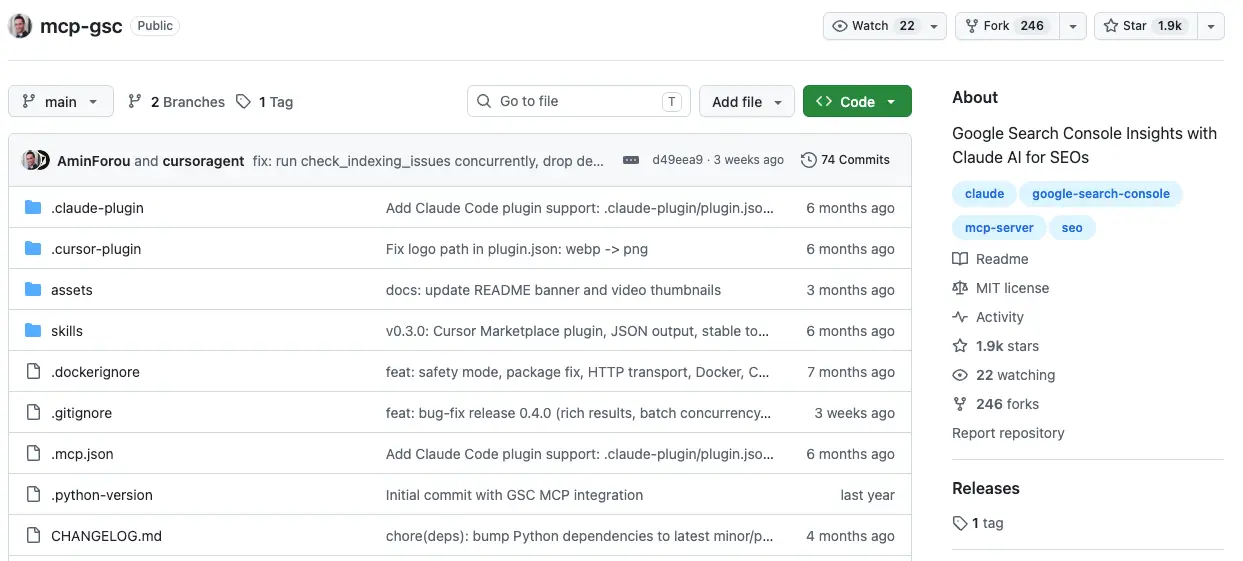
Task: Click the .dockerignore file icon
Action: (x=33, y=372)
